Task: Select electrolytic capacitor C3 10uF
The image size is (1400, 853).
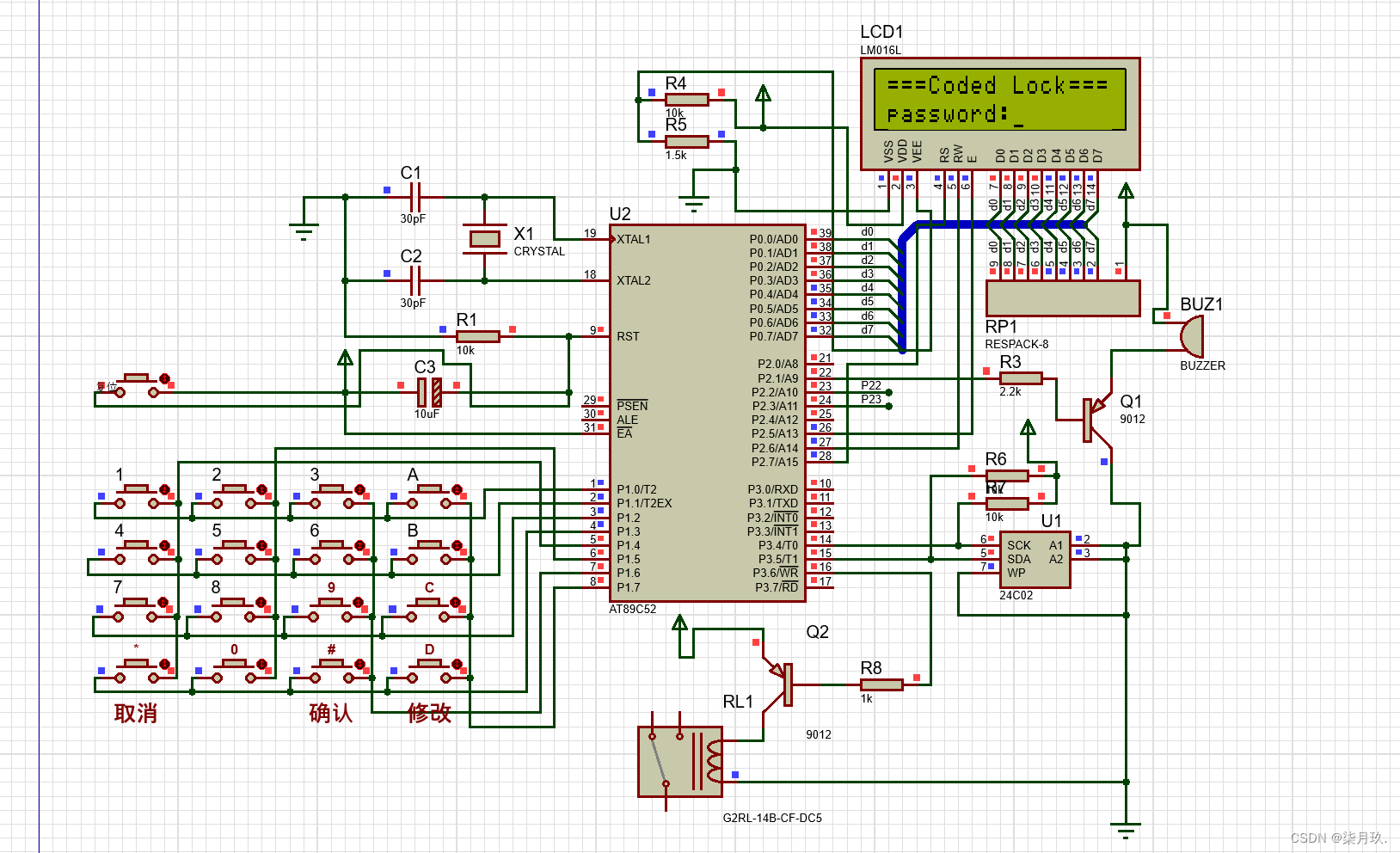Action: pyautogui.click(x=429, y=392)
